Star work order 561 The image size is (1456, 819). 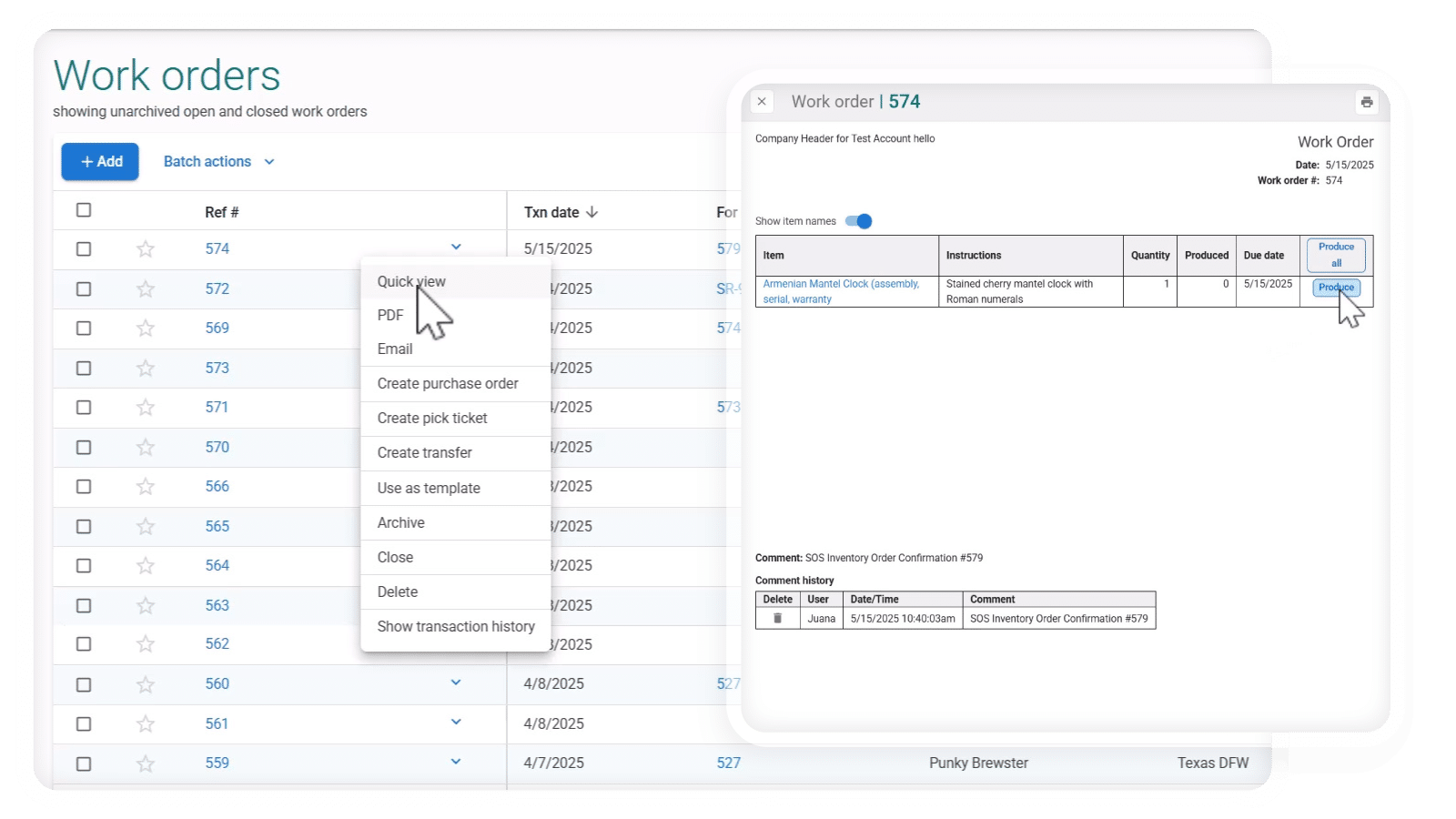tap(146, 724)
